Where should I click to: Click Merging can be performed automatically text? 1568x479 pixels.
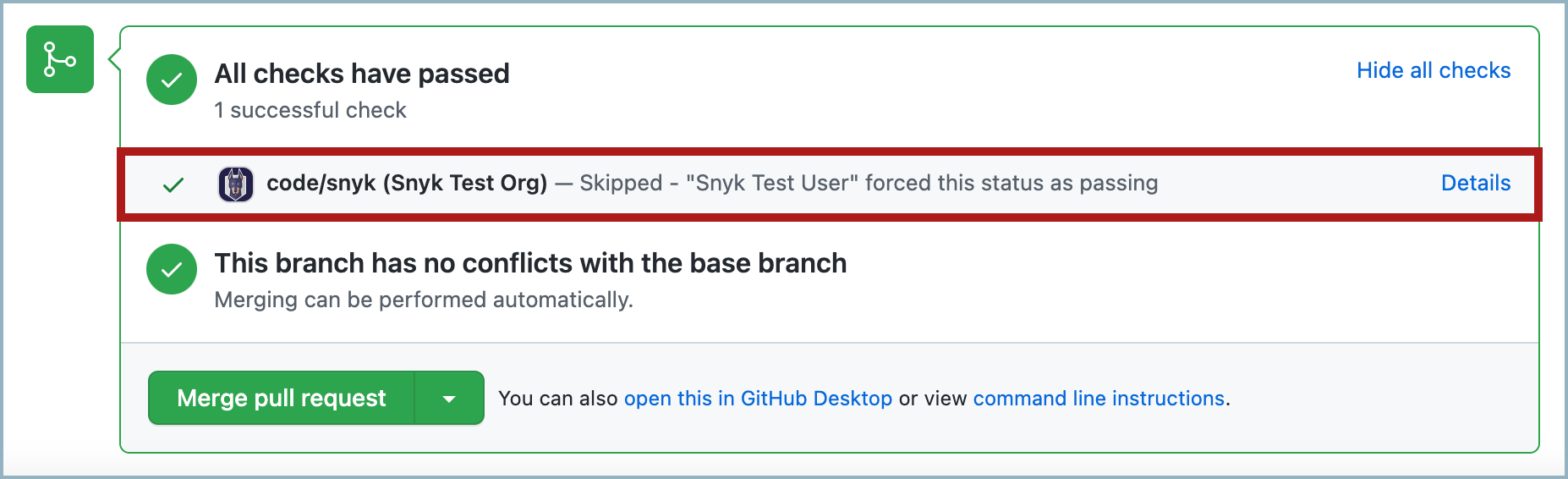tap(424, 300)
